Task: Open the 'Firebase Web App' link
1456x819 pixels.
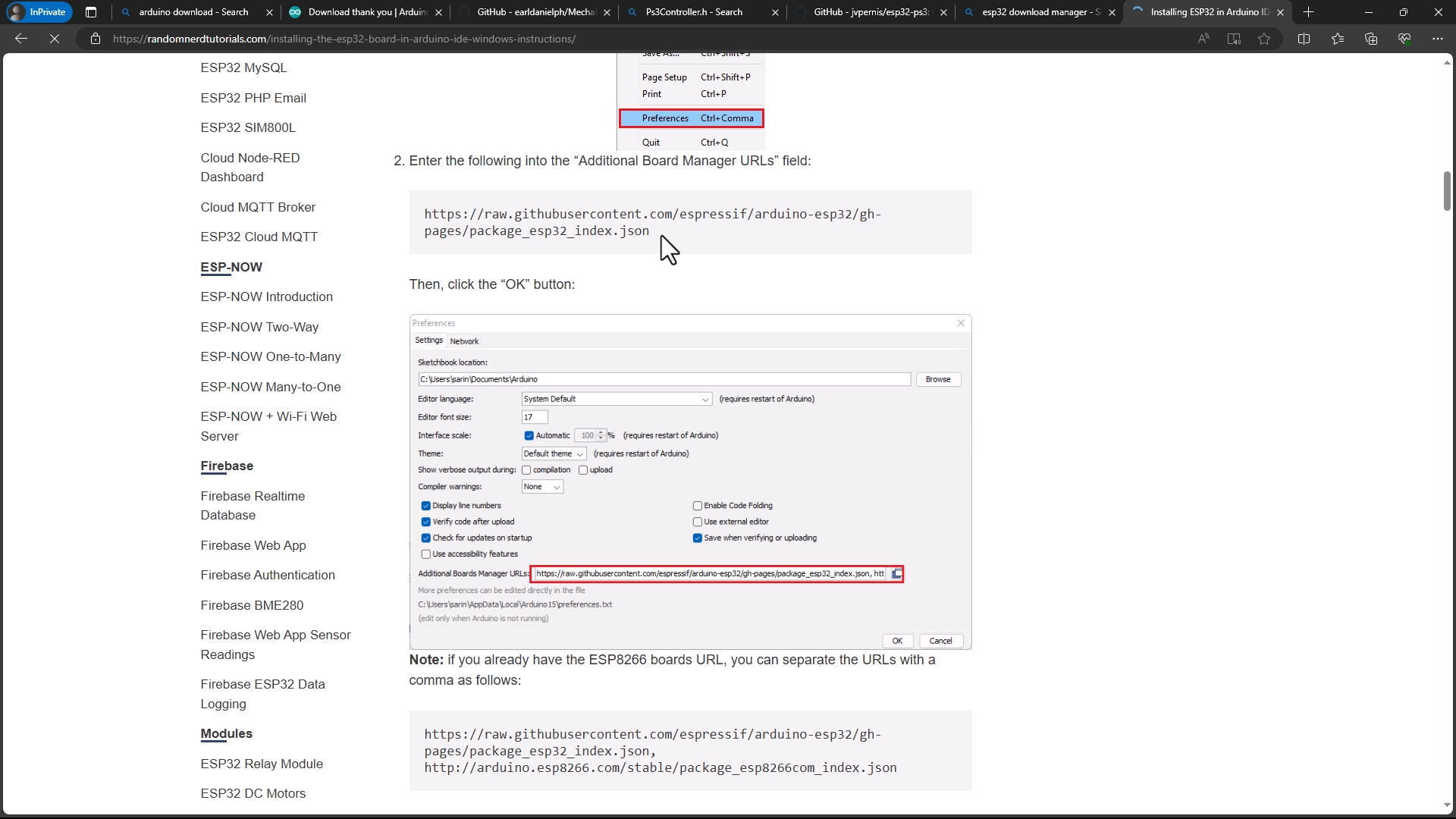Action: pyautogui.click(x=253, y=545)
